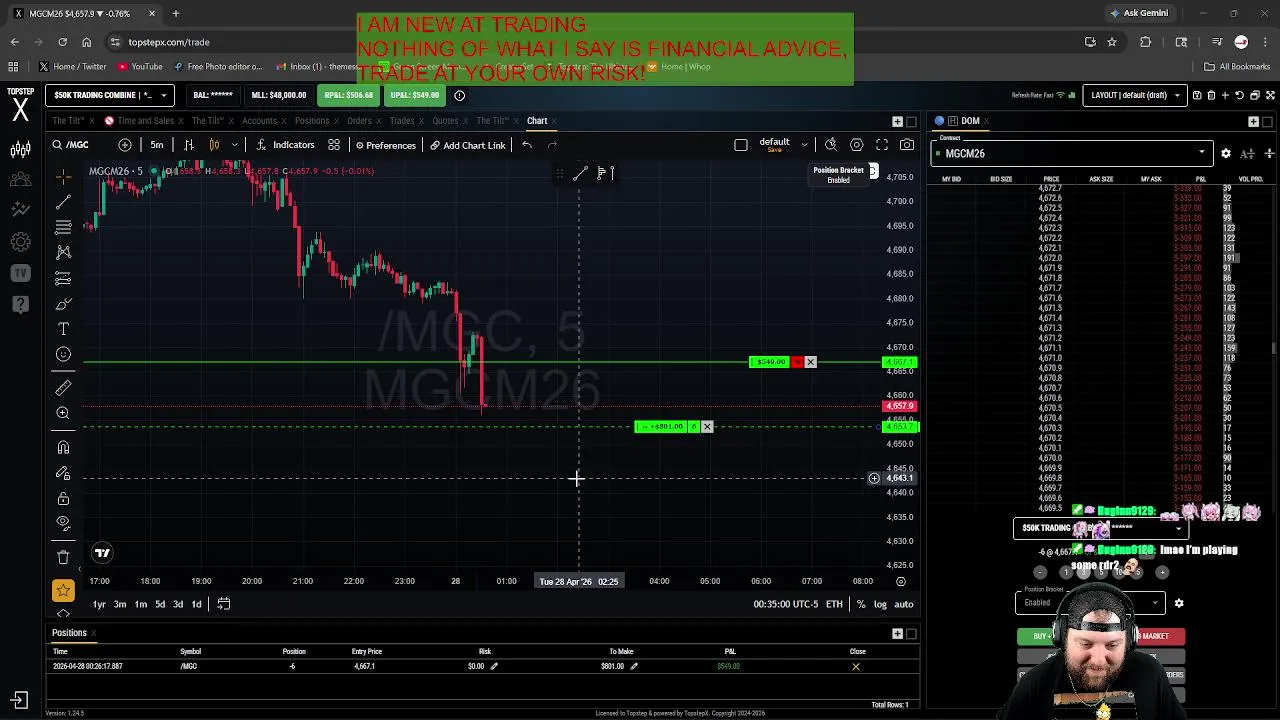The width and height of the screenshot is (1280, 720).
Task: Switch to the Trades tab
Action: click(x=402, y=121)
